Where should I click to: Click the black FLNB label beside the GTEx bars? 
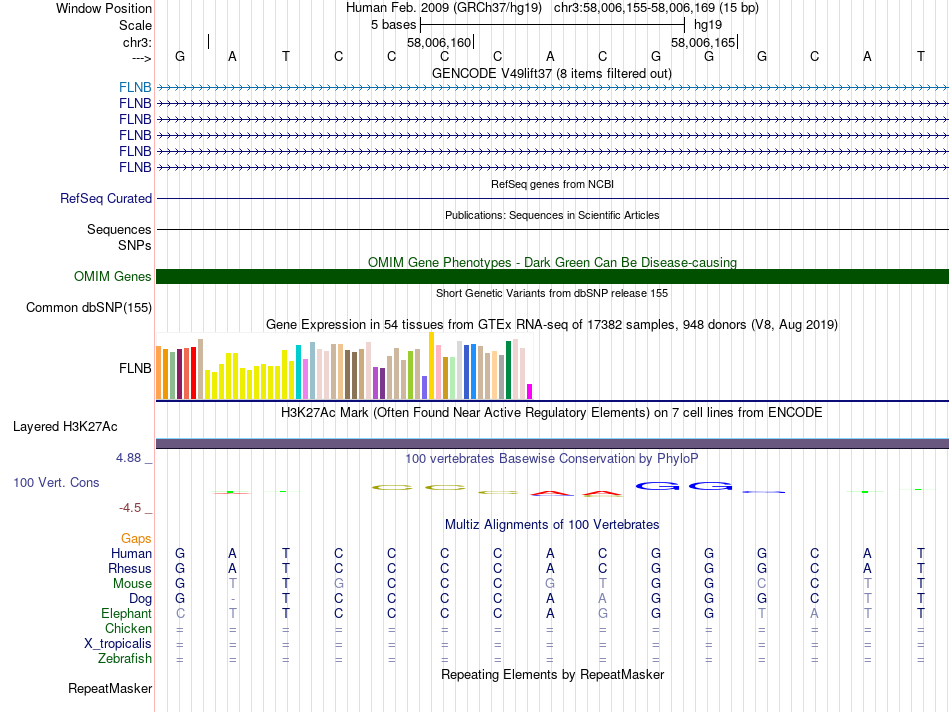[135, 368]
